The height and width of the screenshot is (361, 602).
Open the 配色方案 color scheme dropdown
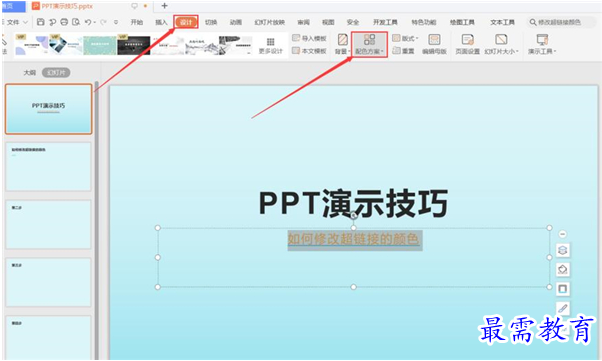(x=369, y=45)
